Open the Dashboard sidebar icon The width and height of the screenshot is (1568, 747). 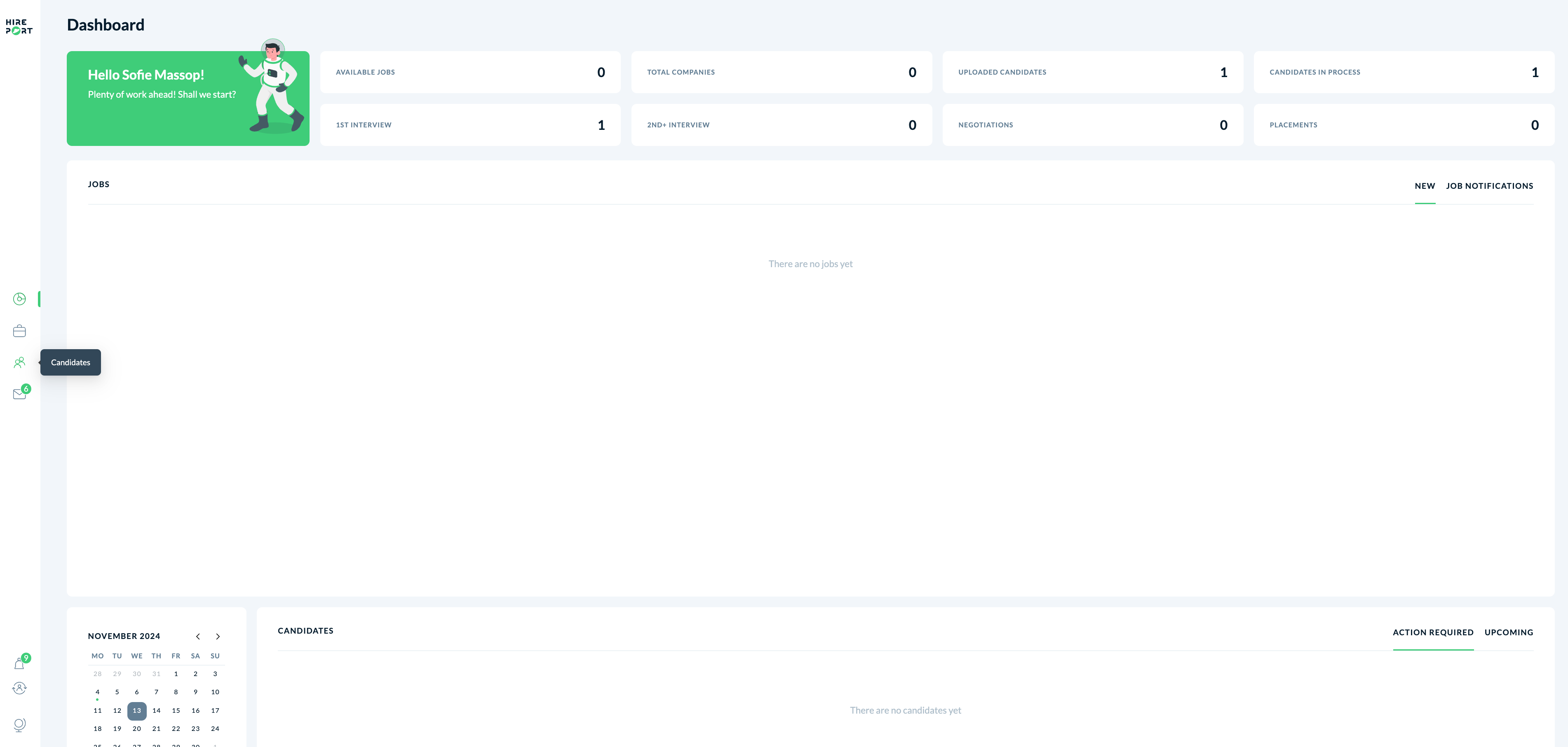pyautogui.click(x=19, y=299)
